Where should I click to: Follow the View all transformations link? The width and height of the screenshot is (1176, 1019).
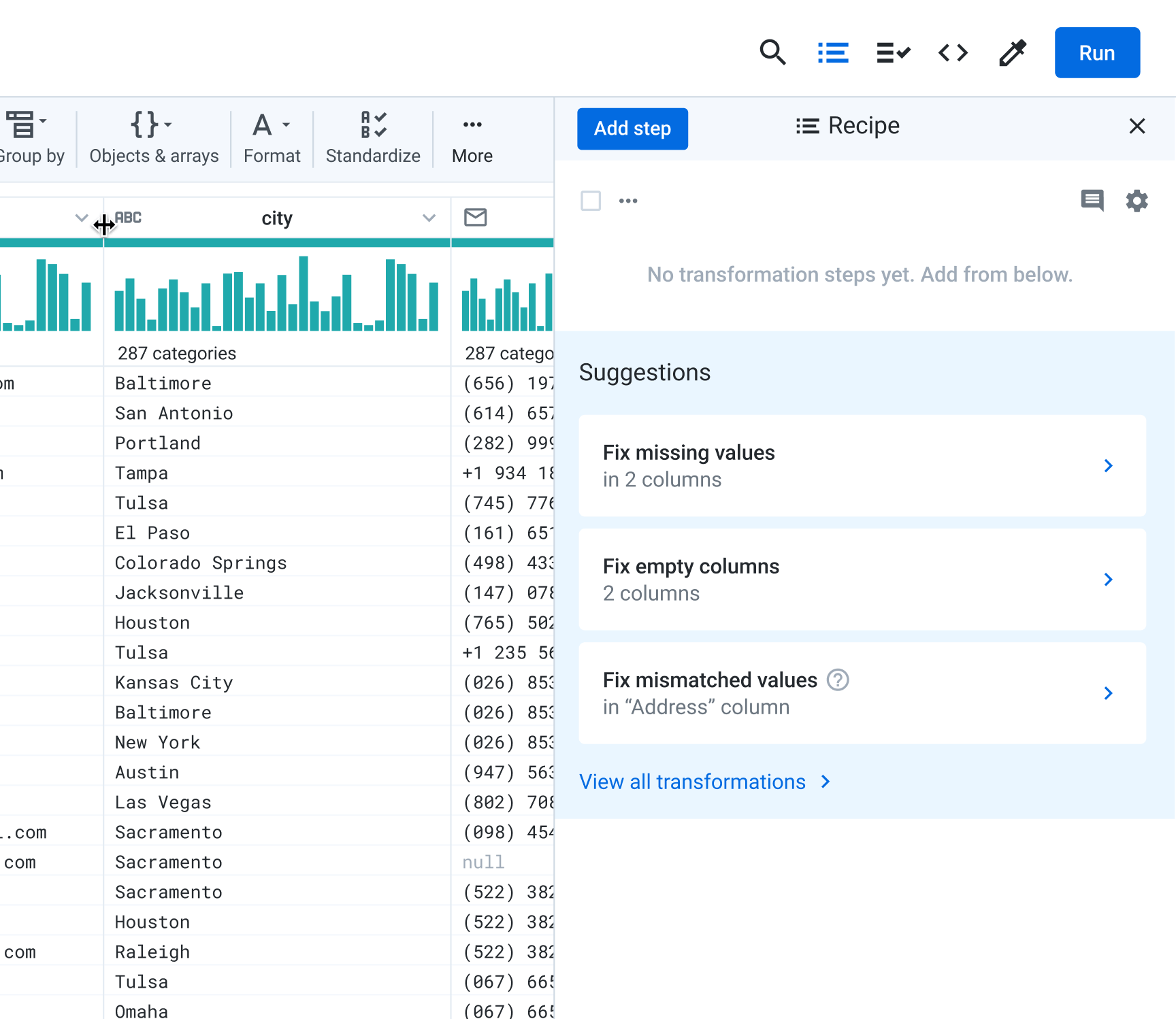coord(704,782)
